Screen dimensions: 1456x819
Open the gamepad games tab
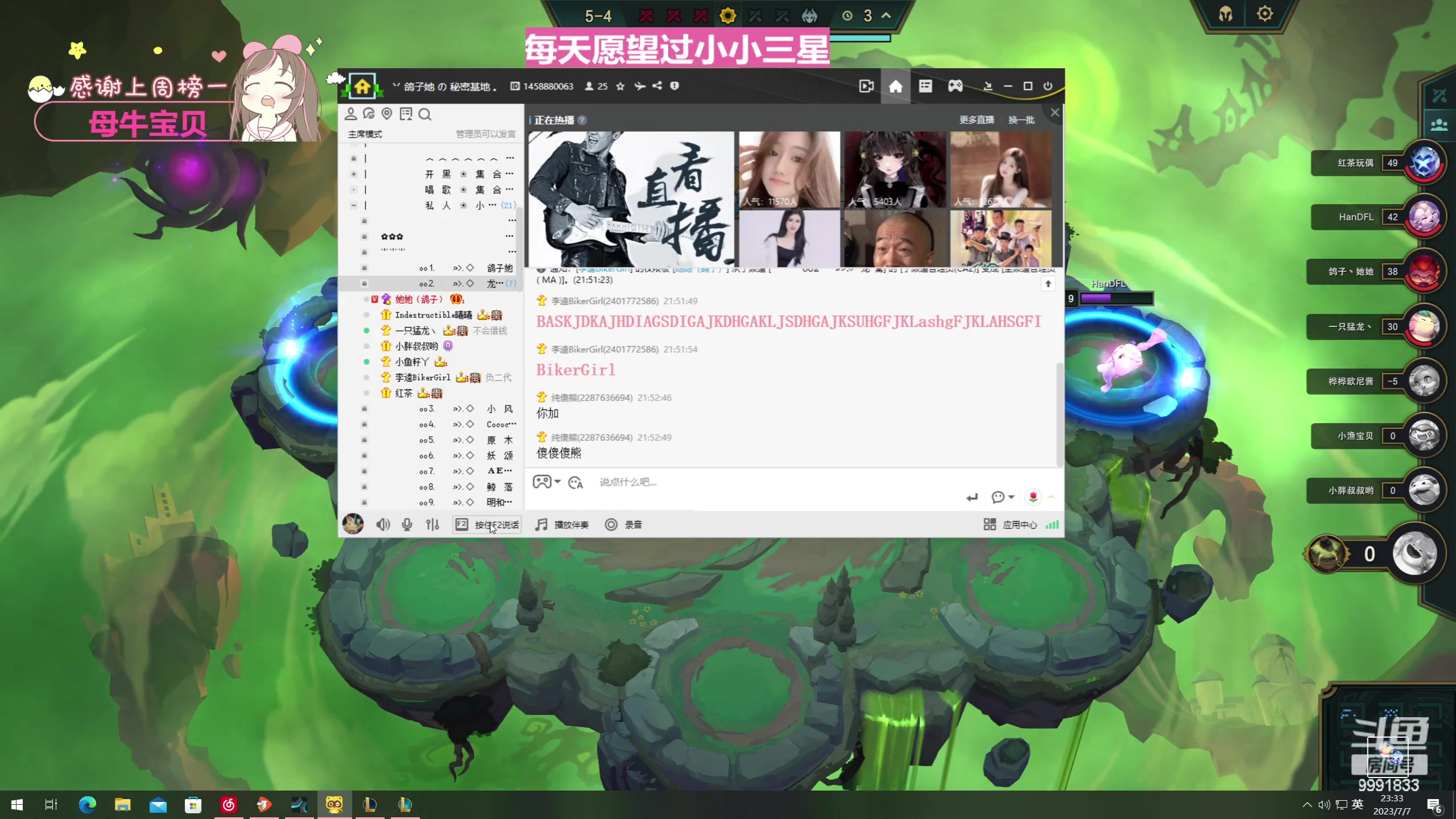coord(955,86)
